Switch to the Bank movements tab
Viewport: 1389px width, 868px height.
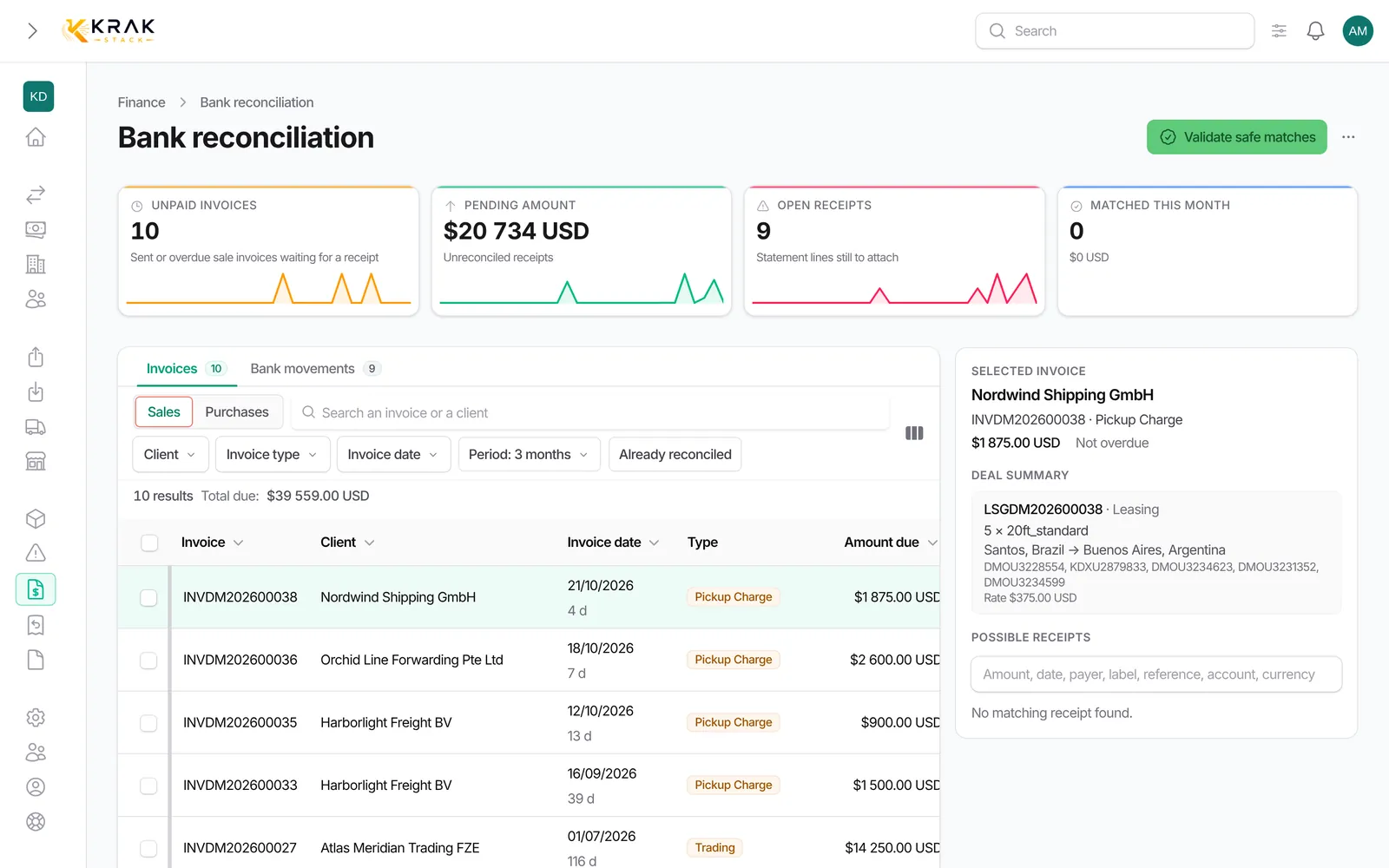[x=315, y=369]
